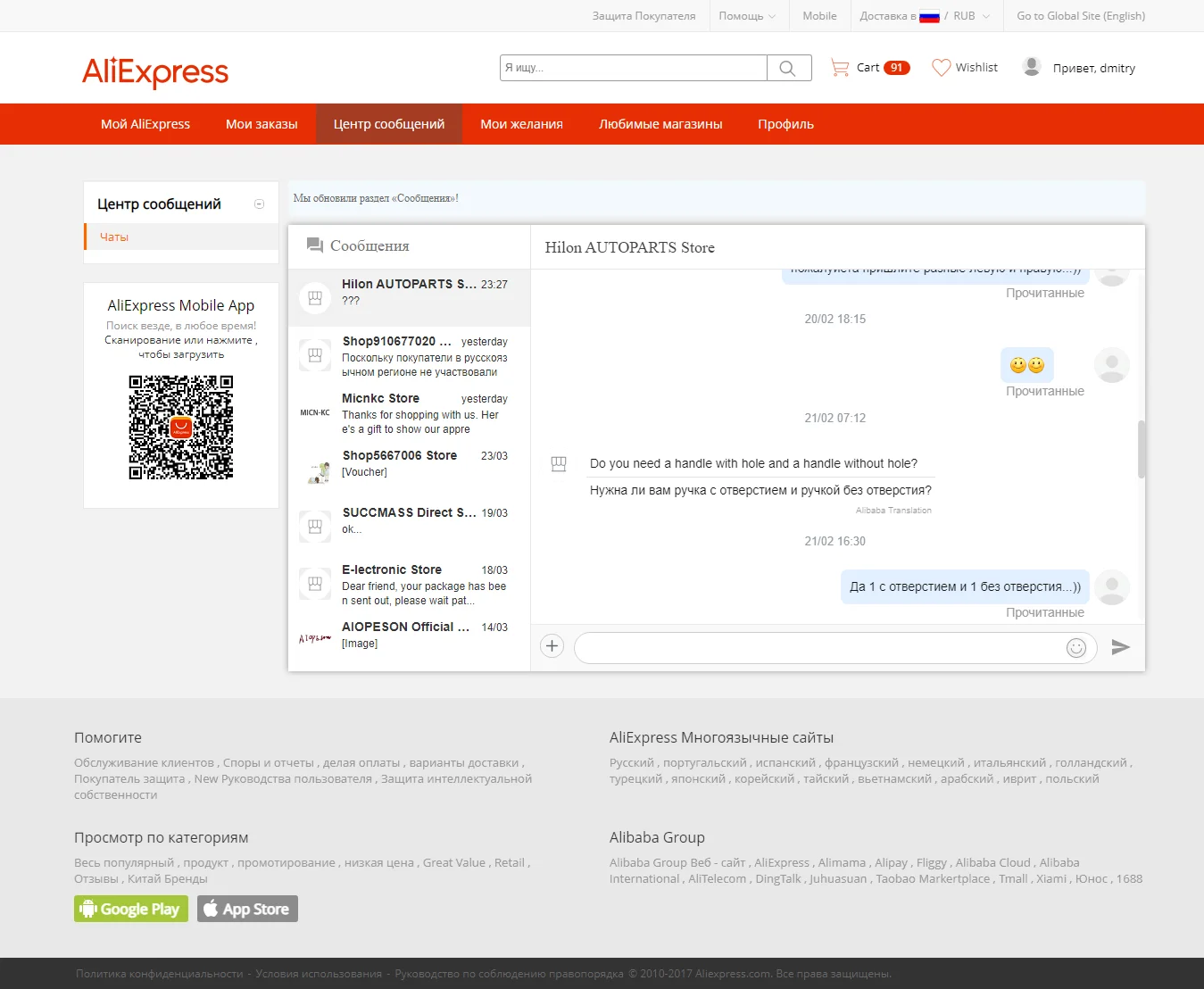Click the chat history scrollbar
Viewport: 1204px width, 989px height.
[x=1142, y=449]
